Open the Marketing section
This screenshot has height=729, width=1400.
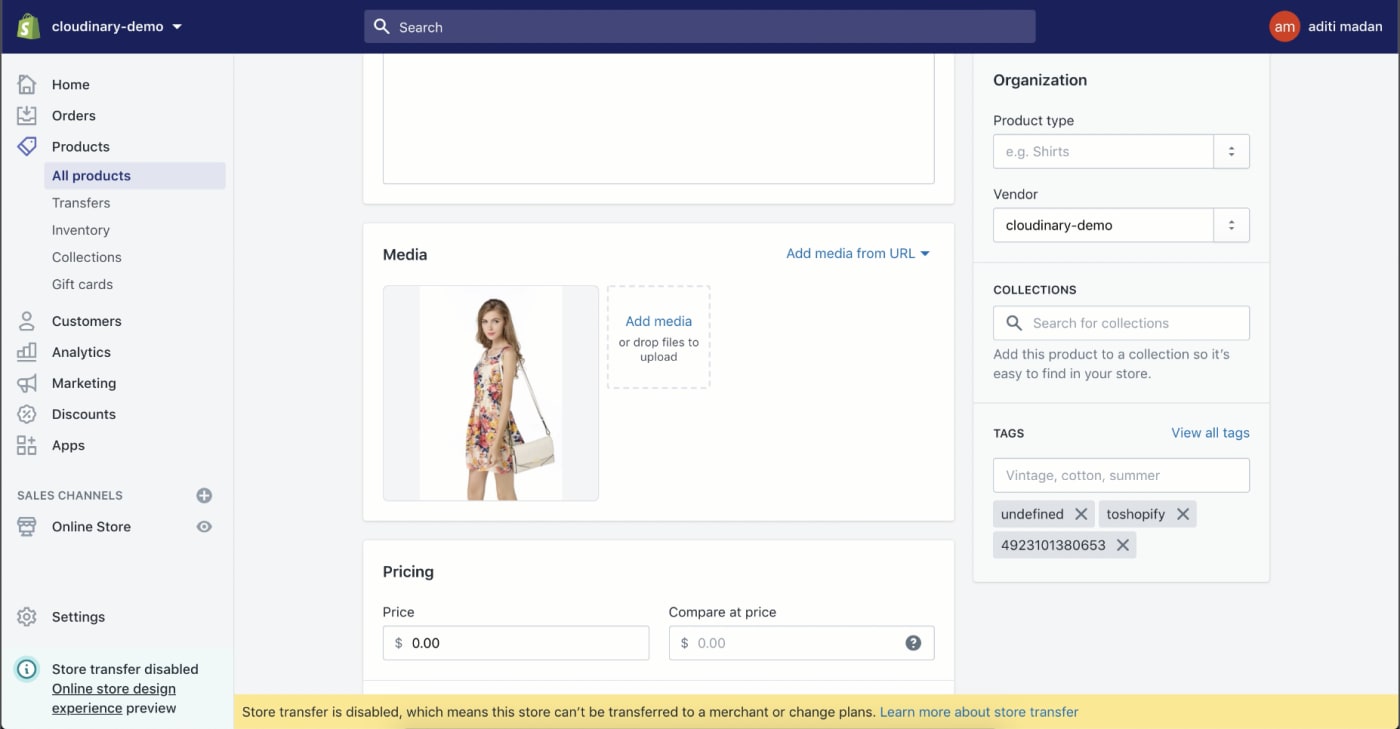tap(84, 383)
